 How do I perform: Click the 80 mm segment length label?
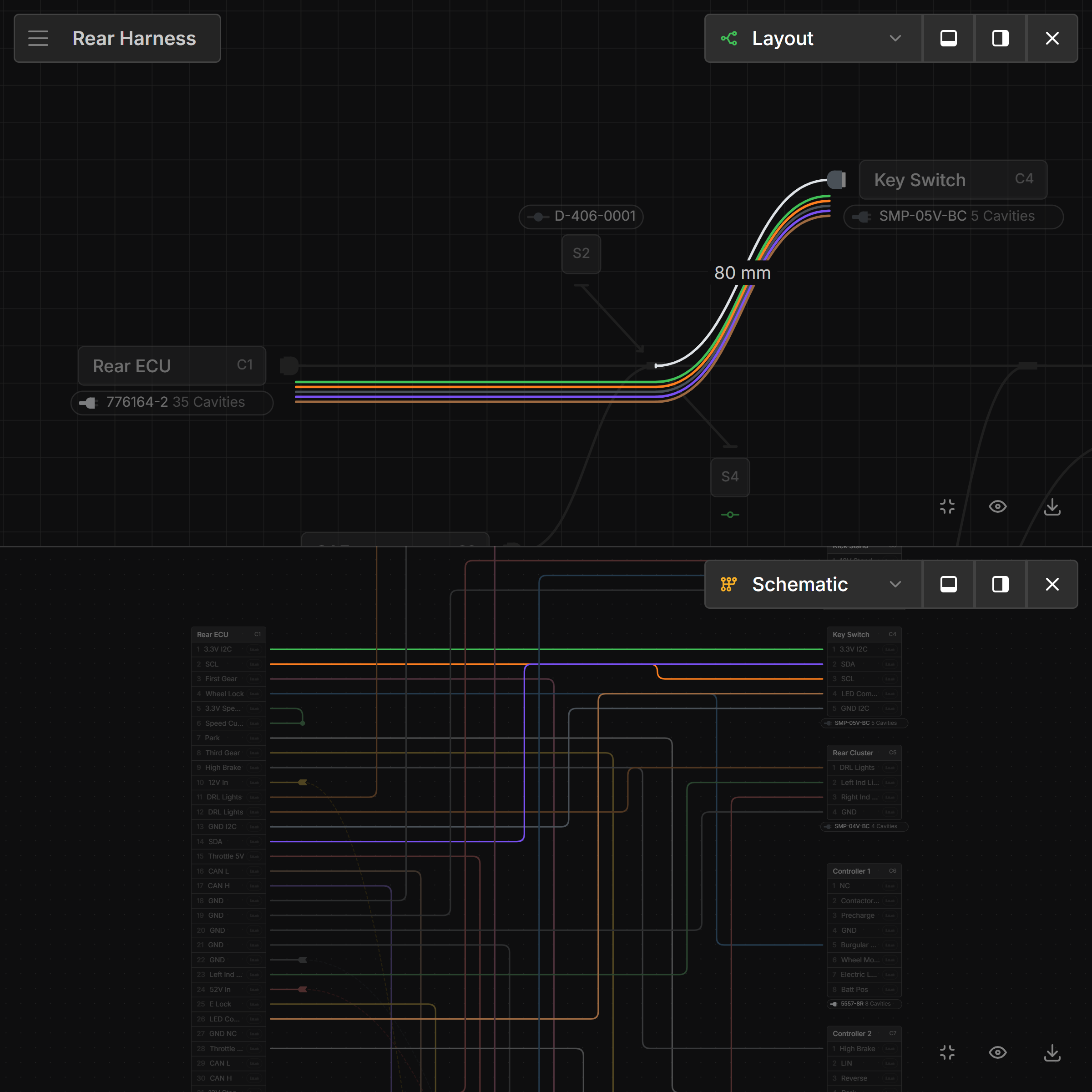point(742,273)
